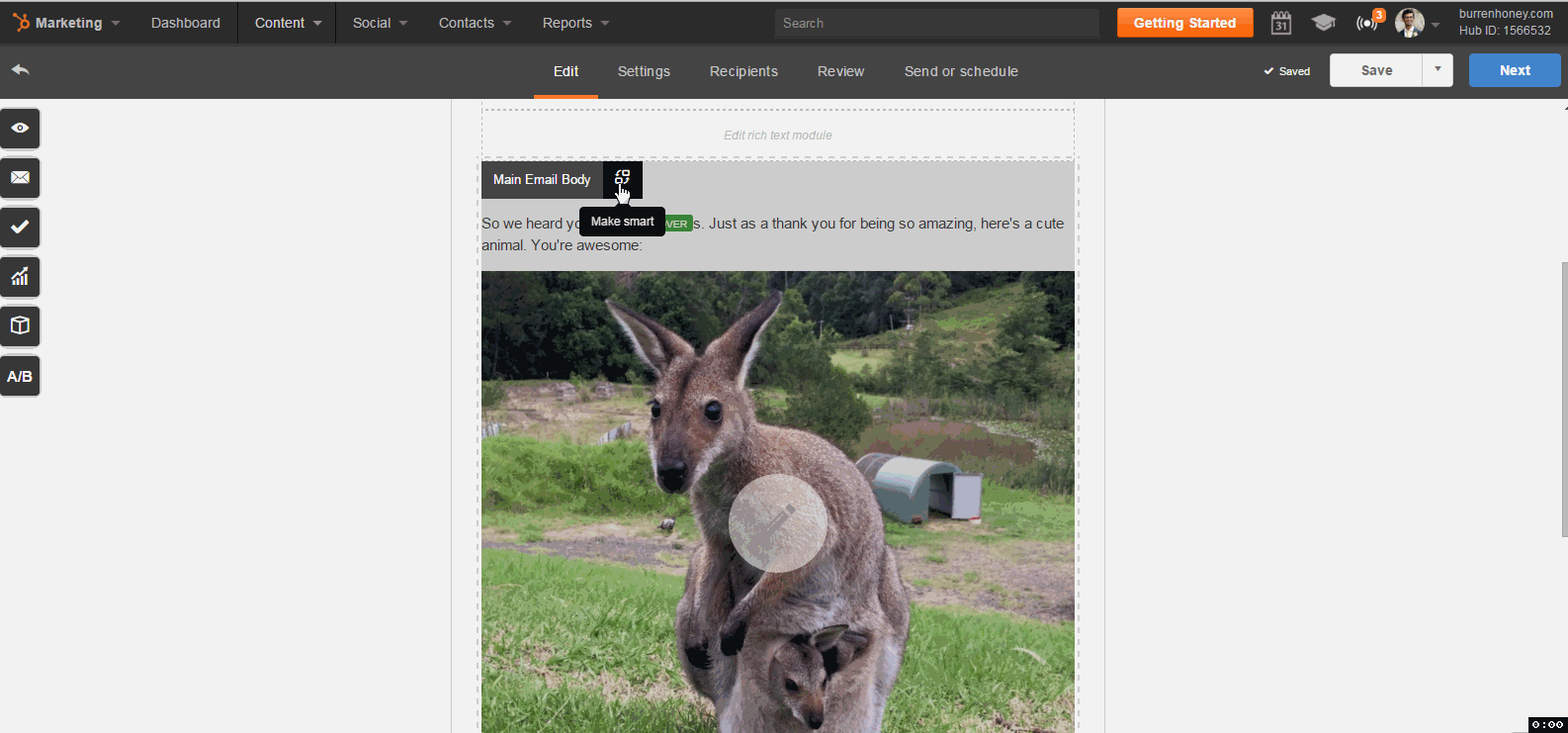Expand the Reports menu
This screenshot has height=733, width=1568.
tap(575, 23)
